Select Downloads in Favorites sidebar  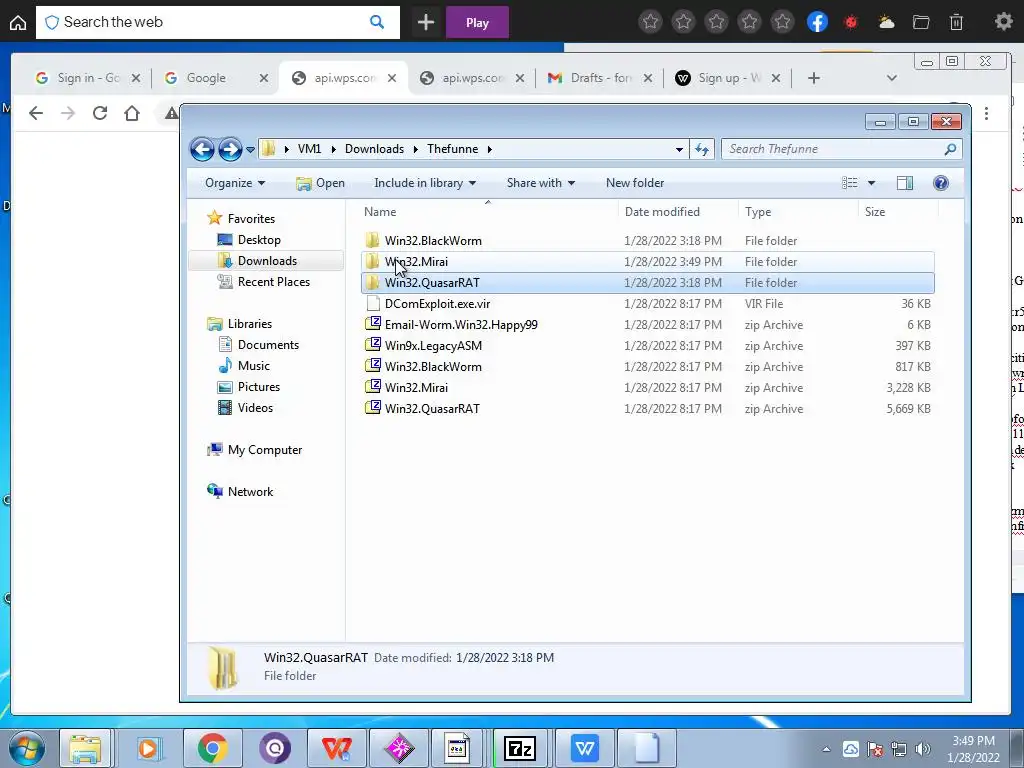266,261
